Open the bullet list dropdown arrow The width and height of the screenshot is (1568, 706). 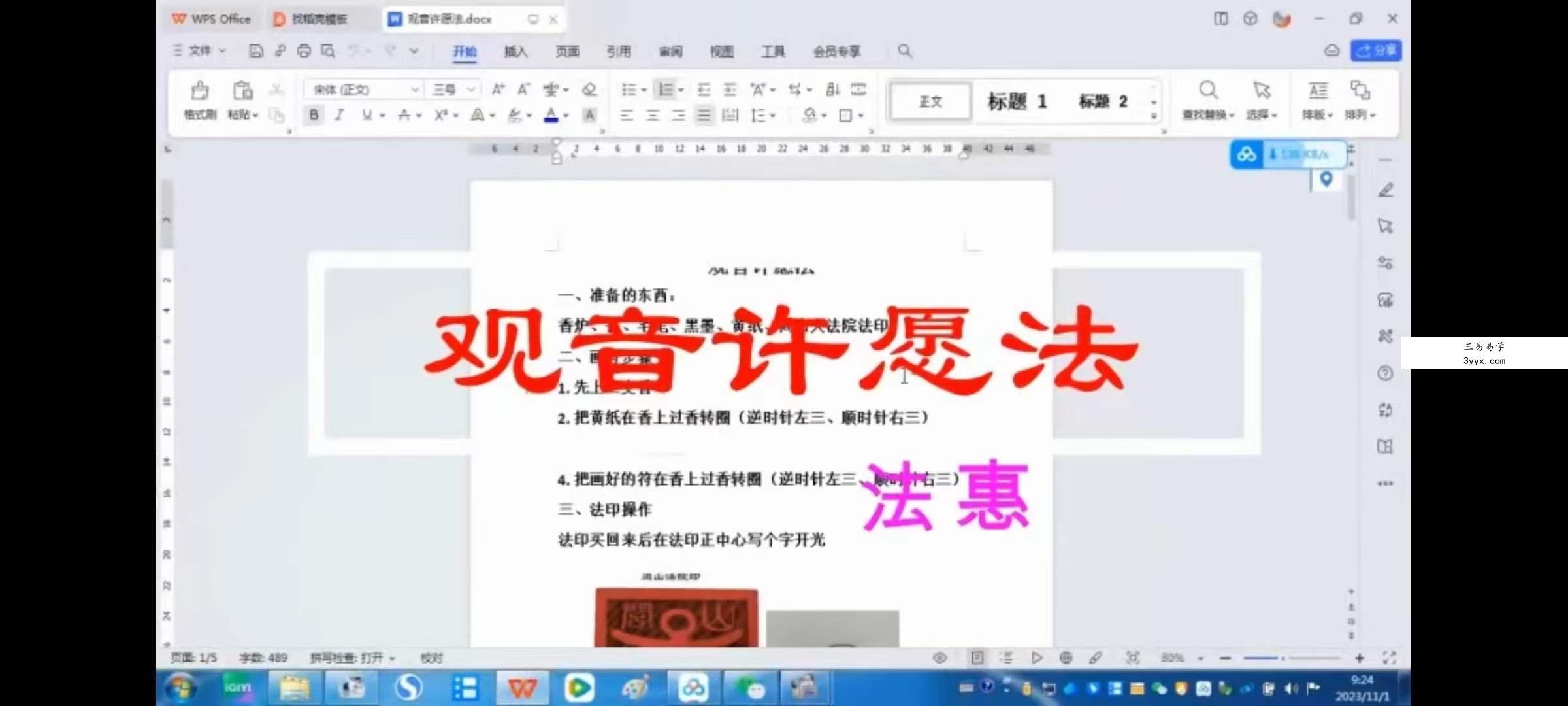click(644, 90)
